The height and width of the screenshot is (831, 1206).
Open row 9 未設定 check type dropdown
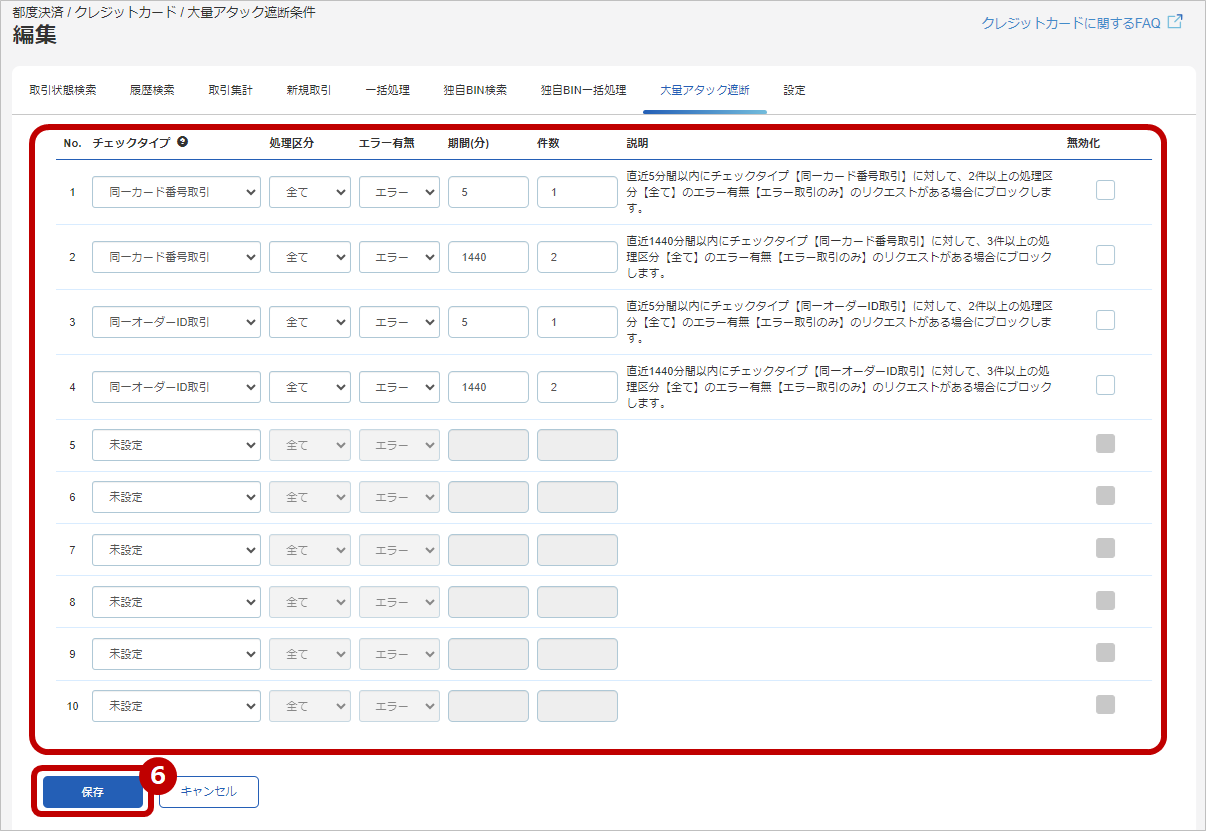coord(176,654)
